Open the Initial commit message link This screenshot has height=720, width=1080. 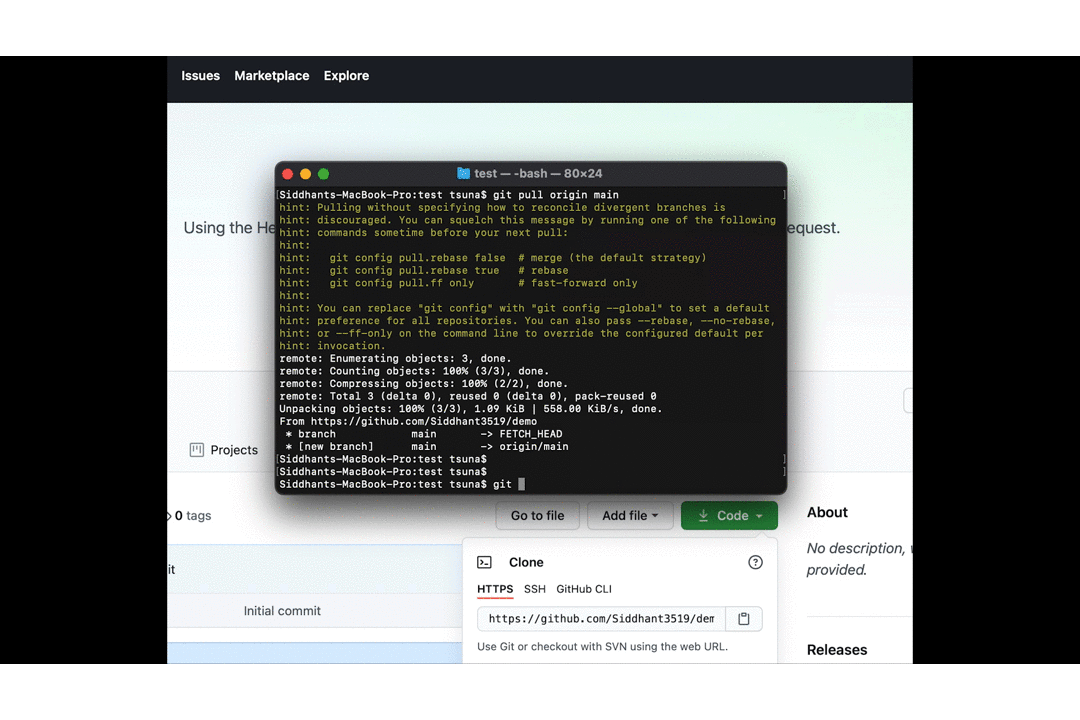[x=282, y=610]
